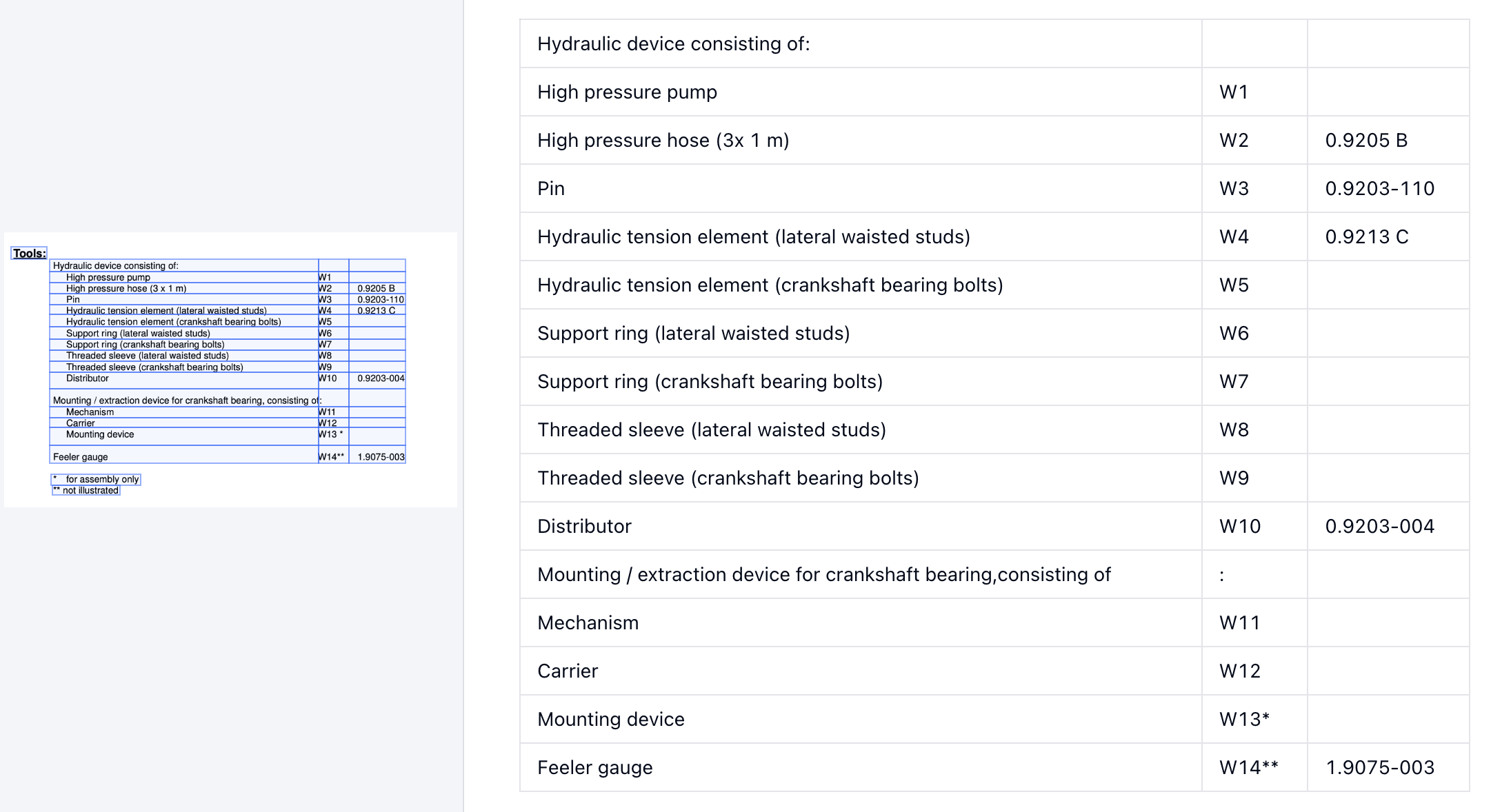The width and height of the screenshot is (1491, 812).
Task: Click the underlined Tools: heading in the document
Action: [x=29, y=253]
